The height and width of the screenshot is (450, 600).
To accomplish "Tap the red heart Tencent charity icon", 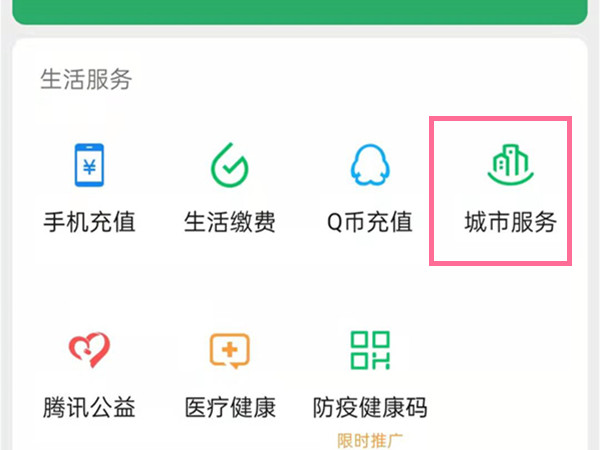I will click(89, 350).
